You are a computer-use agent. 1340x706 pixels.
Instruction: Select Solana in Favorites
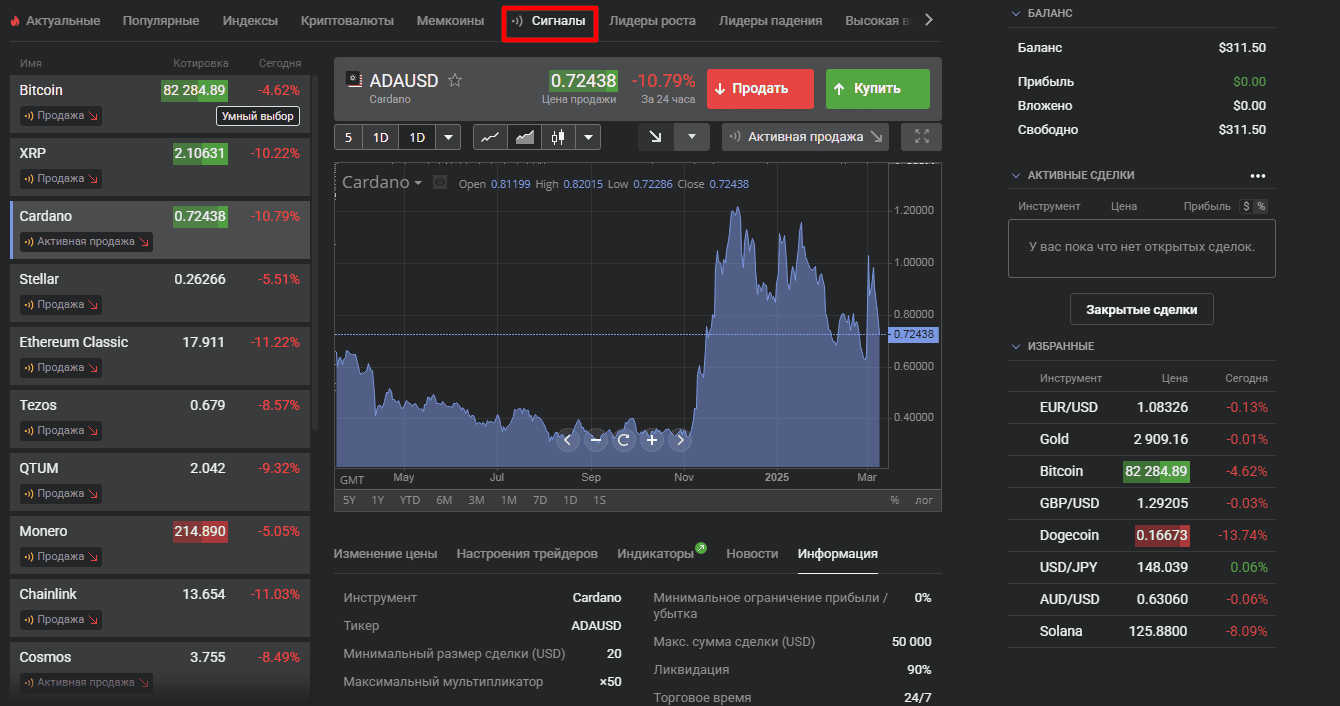(1142, 631)
